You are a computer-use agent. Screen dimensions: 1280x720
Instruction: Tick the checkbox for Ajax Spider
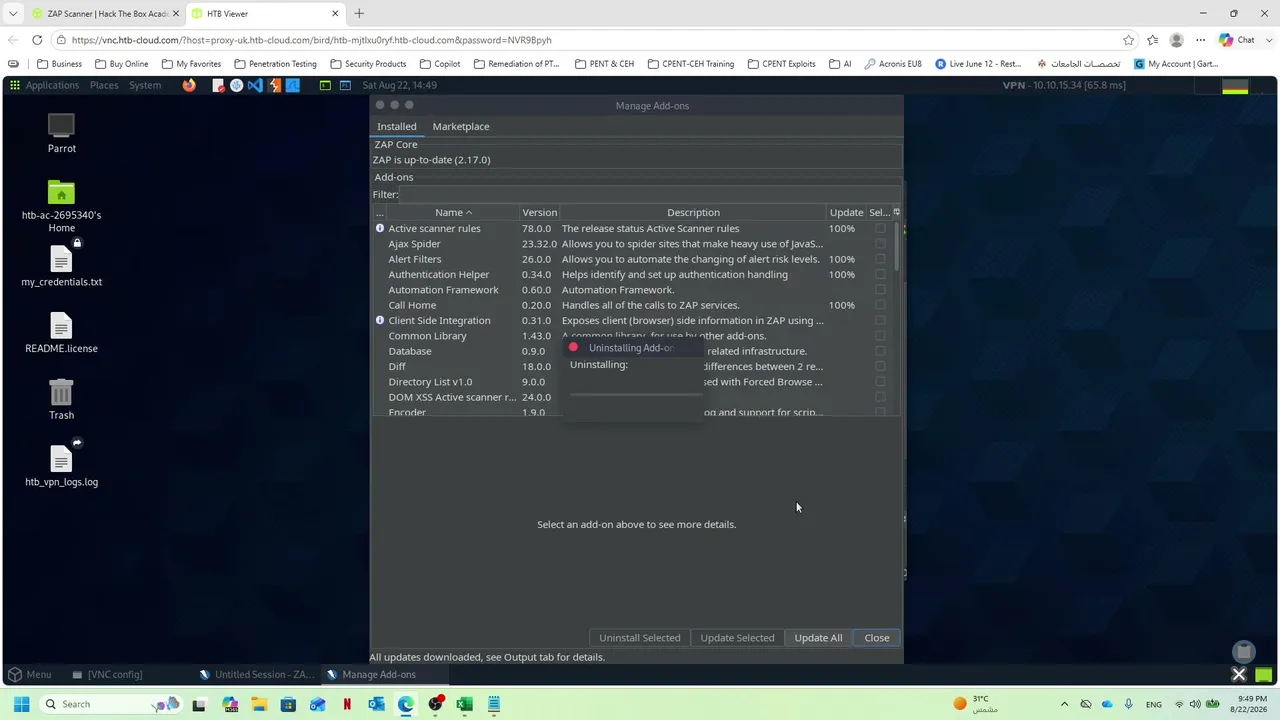[880, 244]
